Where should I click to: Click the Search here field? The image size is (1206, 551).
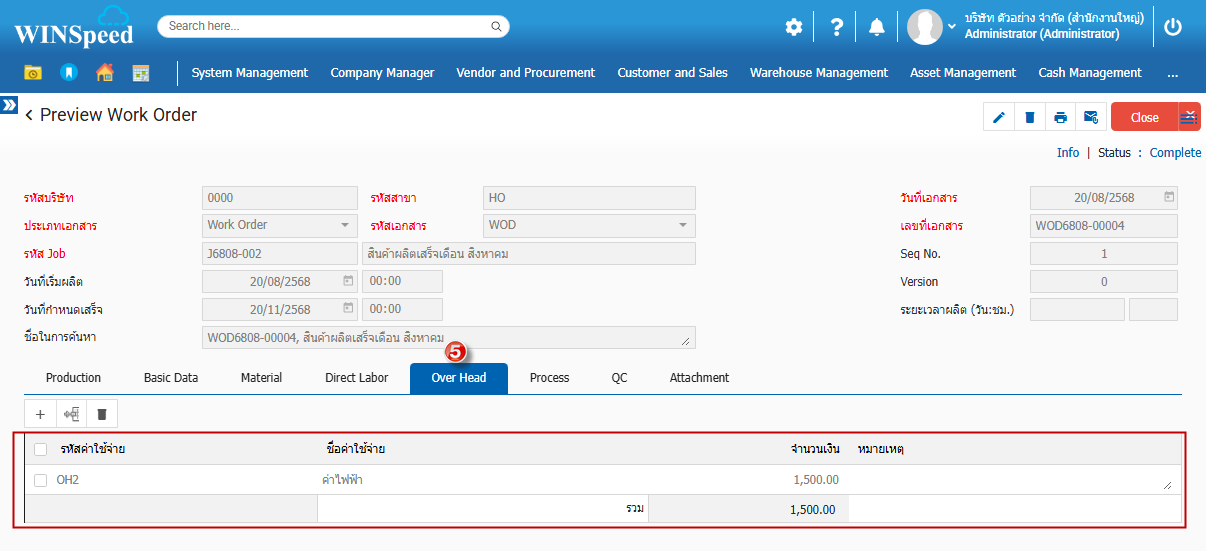click(333, 26)
